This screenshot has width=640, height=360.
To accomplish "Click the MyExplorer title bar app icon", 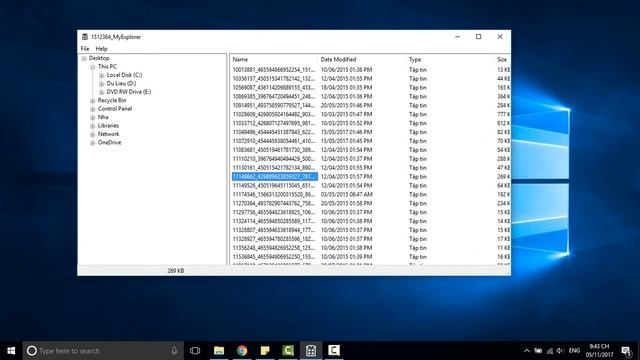I will coord(84,37).
